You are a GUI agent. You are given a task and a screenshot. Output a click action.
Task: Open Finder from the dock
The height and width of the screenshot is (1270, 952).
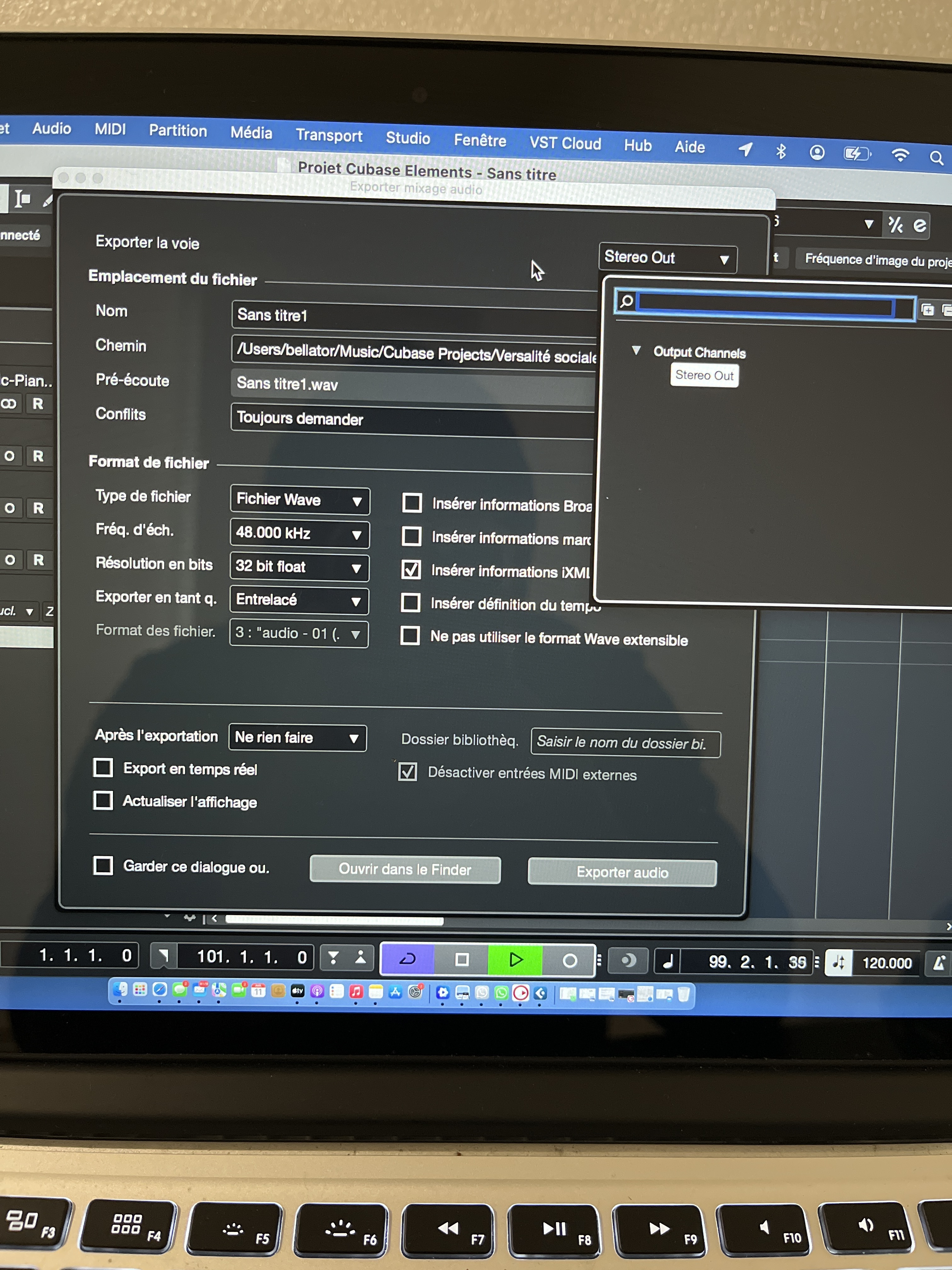click(x=121, y=989)
